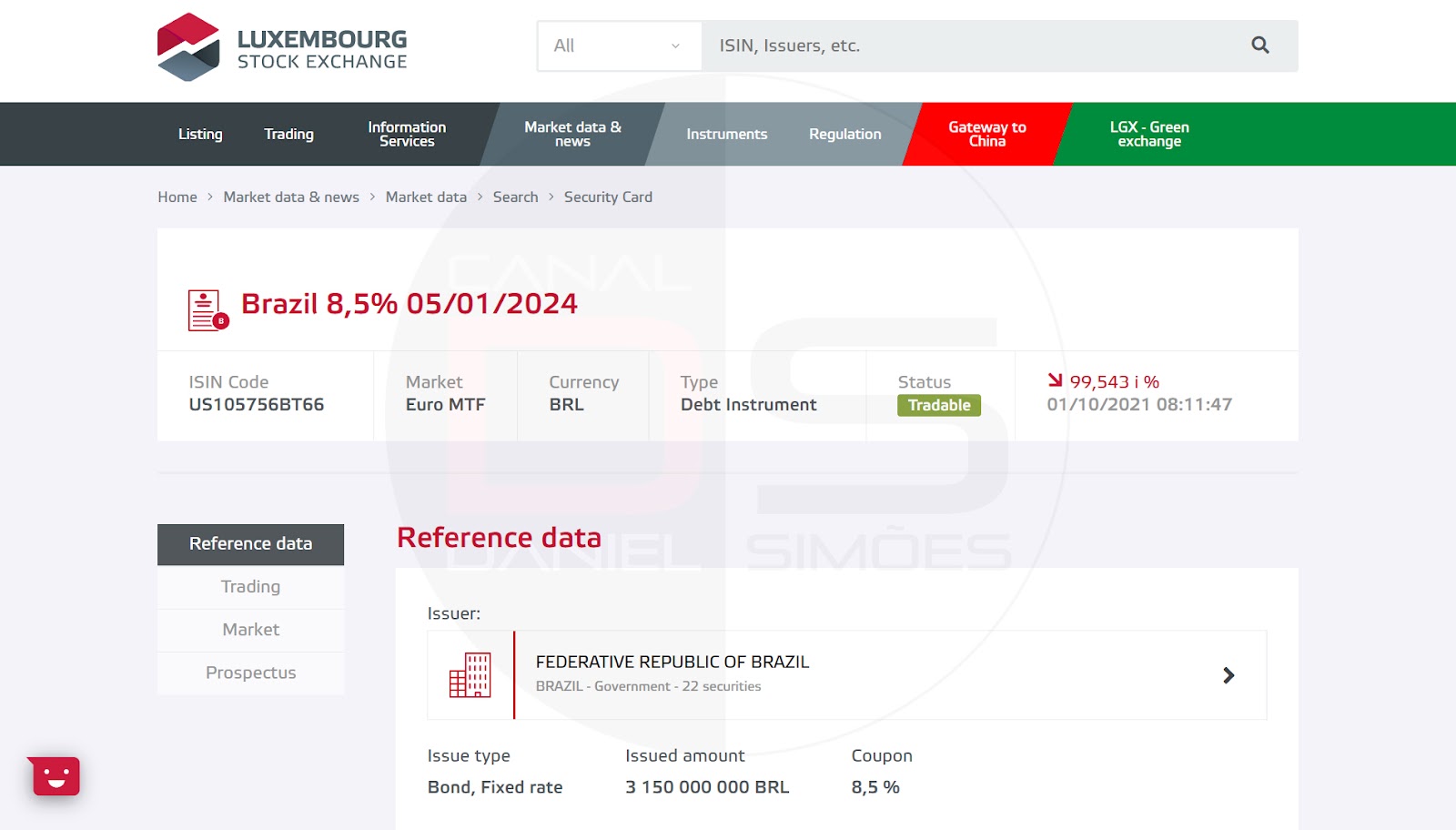Image resolution: width=1456 pixels, height=830 pixels.
Task: Open the Trading menu in navigation bar
Action: click(x=288, y=134)
